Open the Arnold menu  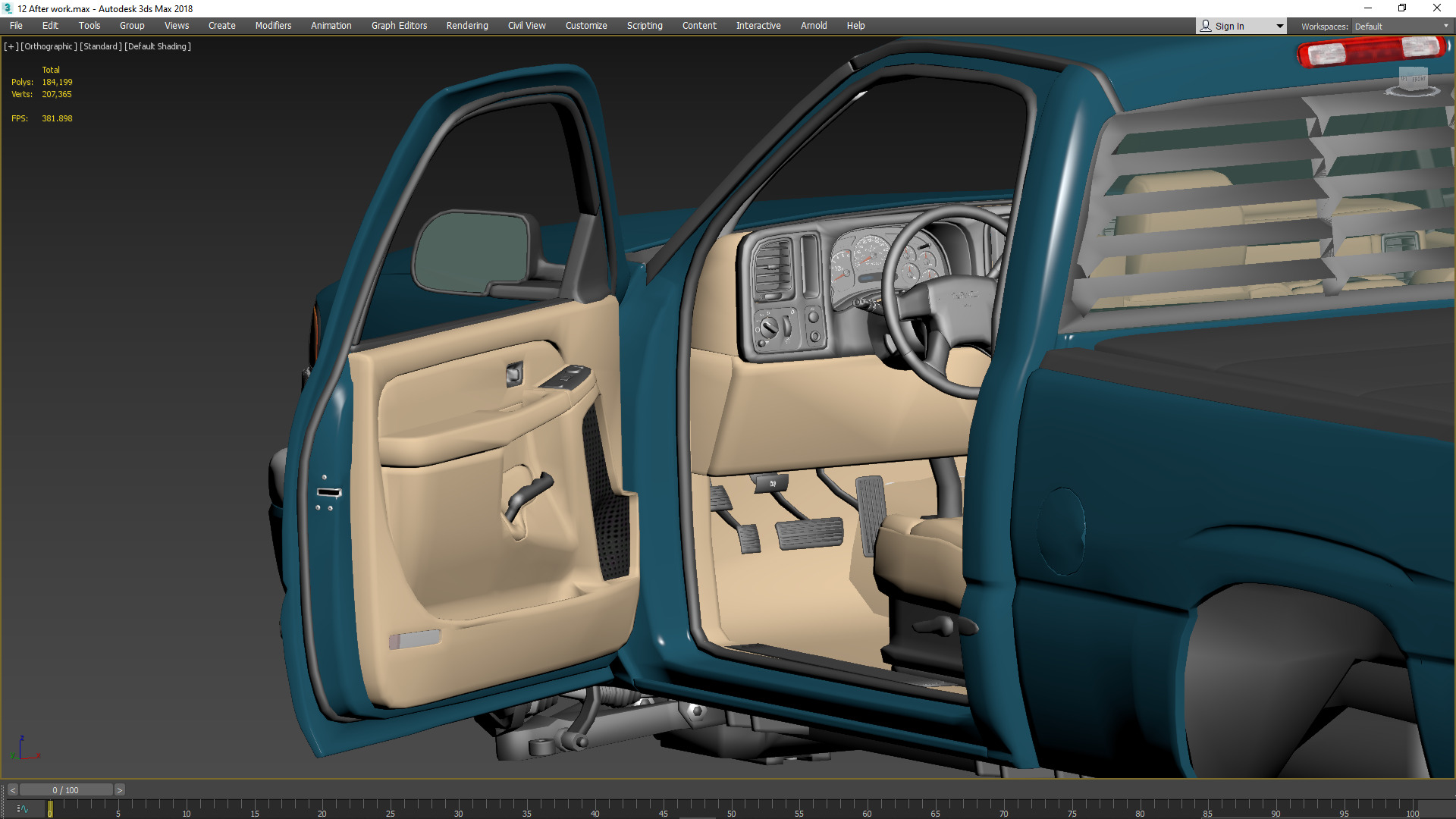[814, 26]
